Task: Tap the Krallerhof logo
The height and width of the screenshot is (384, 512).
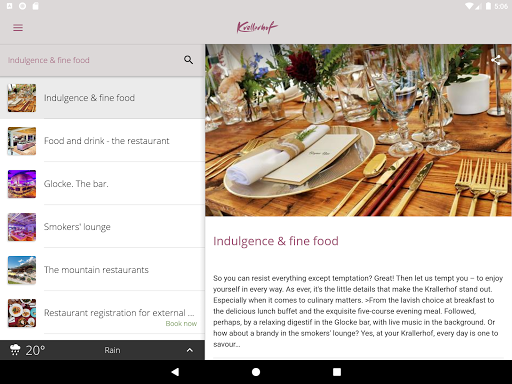Action: 257,27
